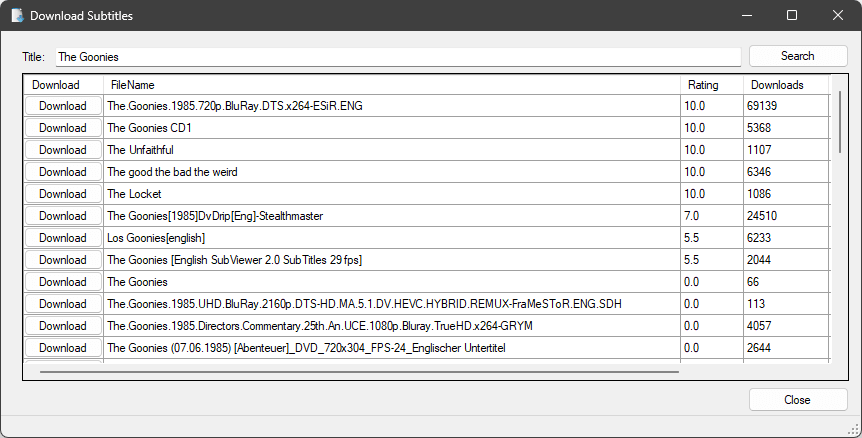This screenshot has height=438, width=862.
Task: Sort by the Downloads column header
Action: click(x=786, y=85)
